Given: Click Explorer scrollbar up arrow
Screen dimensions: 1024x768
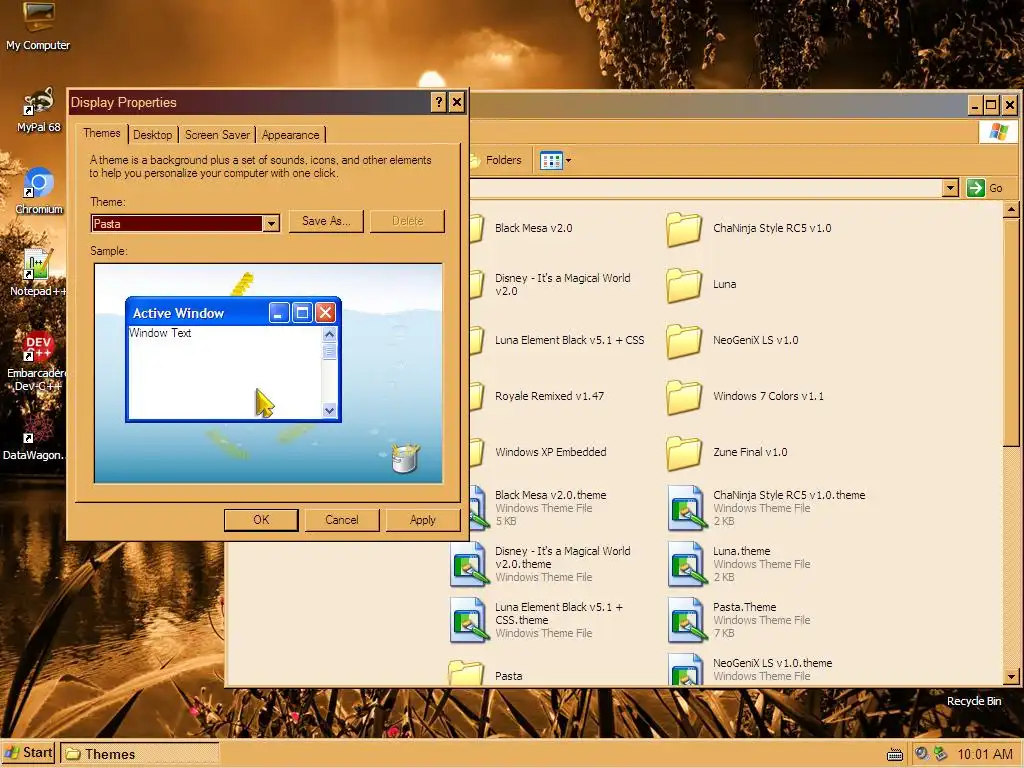Looking at the screenshot, I should 1011,210.
